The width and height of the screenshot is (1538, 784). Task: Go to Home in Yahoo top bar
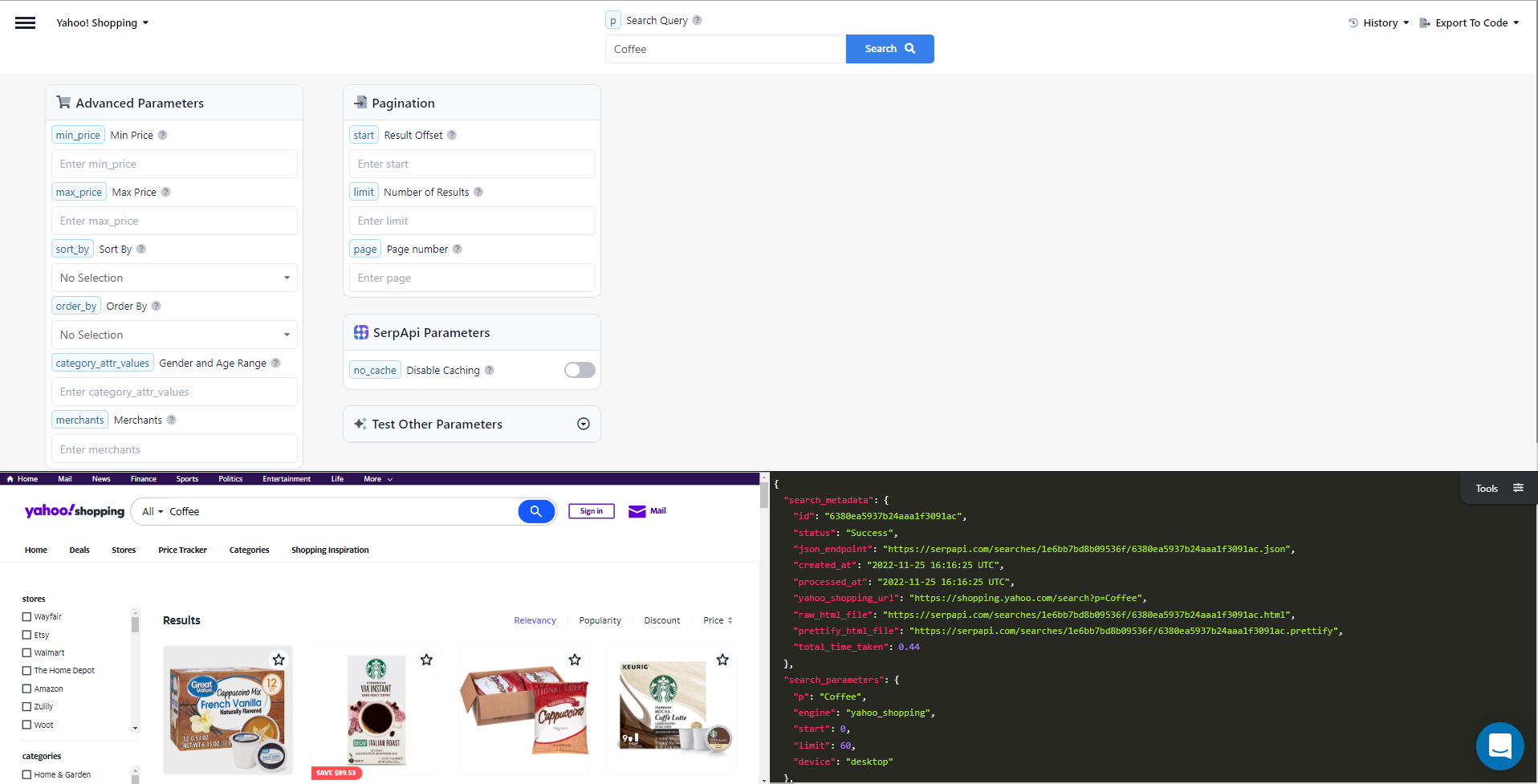click(x=22, y=479)
